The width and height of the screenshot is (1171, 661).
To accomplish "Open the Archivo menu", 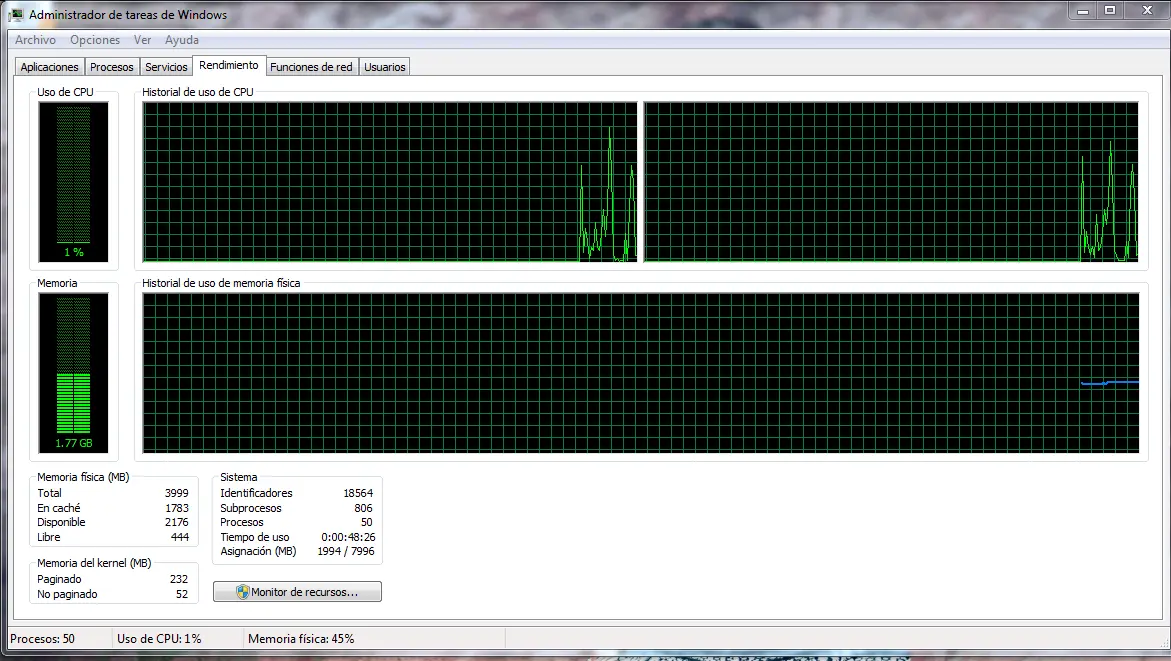I will point(35,40).
